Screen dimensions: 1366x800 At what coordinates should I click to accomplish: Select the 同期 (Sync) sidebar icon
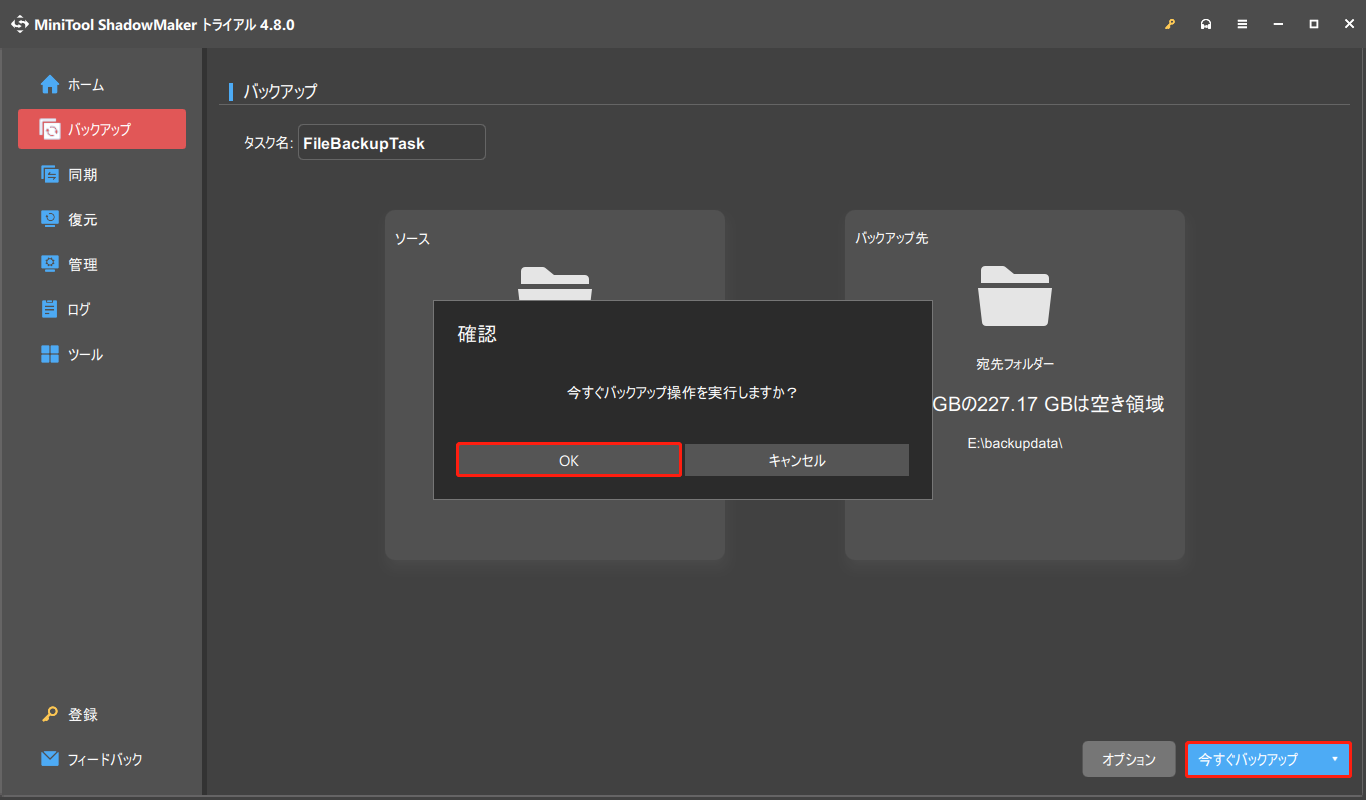[48, 174]
